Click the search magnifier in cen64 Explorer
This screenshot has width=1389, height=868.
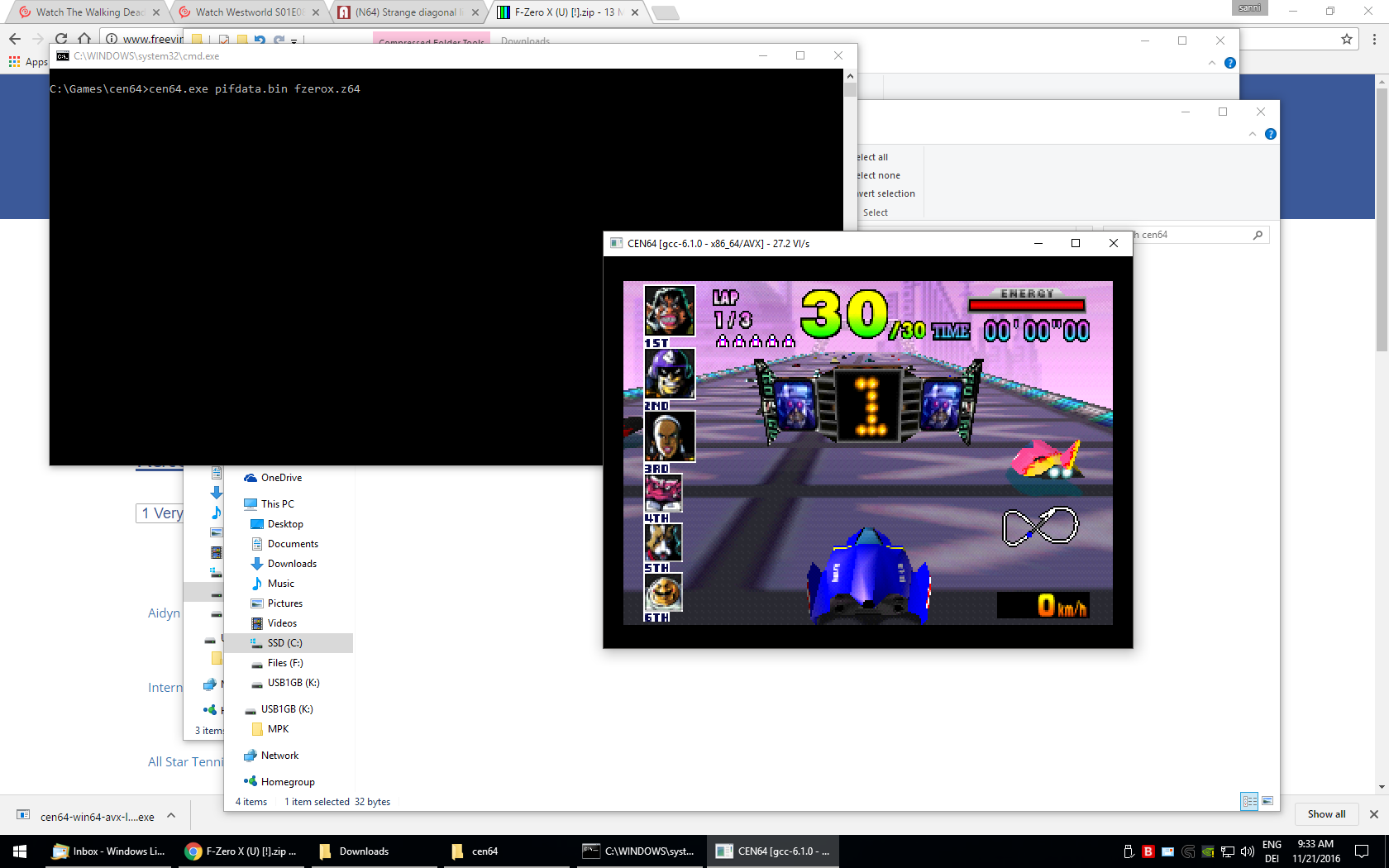1258,235
